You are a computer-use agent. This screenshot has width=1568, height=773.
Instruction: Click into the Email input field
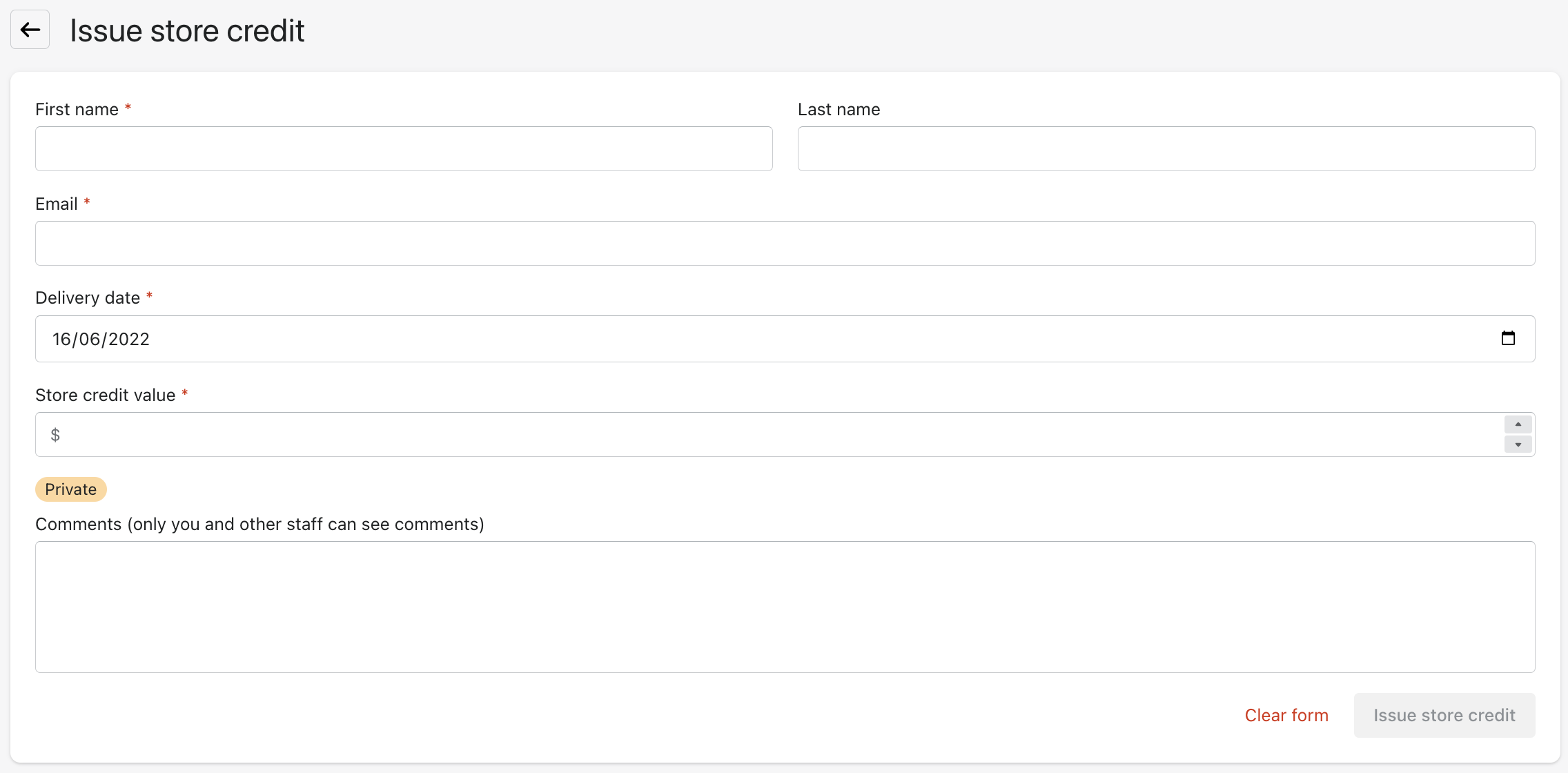point(785,243)
